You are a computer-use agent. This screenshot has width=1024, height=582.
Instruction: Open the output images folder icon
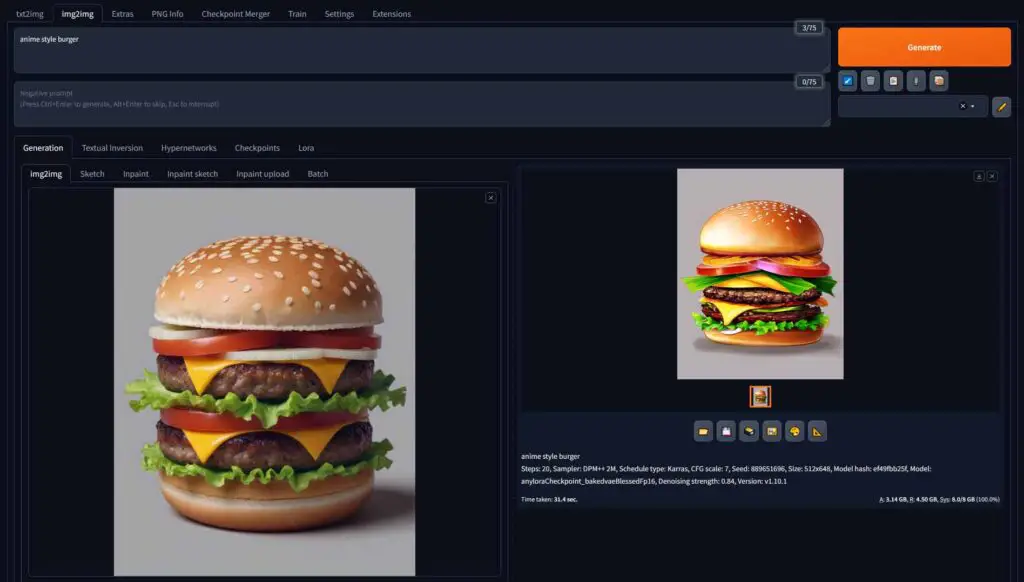click(x=703, y=431)
